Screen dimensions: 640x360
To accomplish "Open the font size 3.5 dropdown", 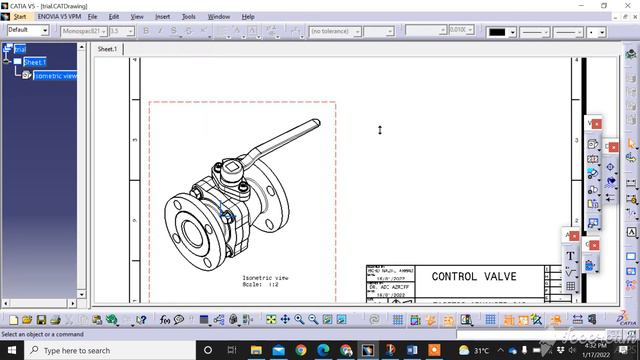I will point(131,31).
